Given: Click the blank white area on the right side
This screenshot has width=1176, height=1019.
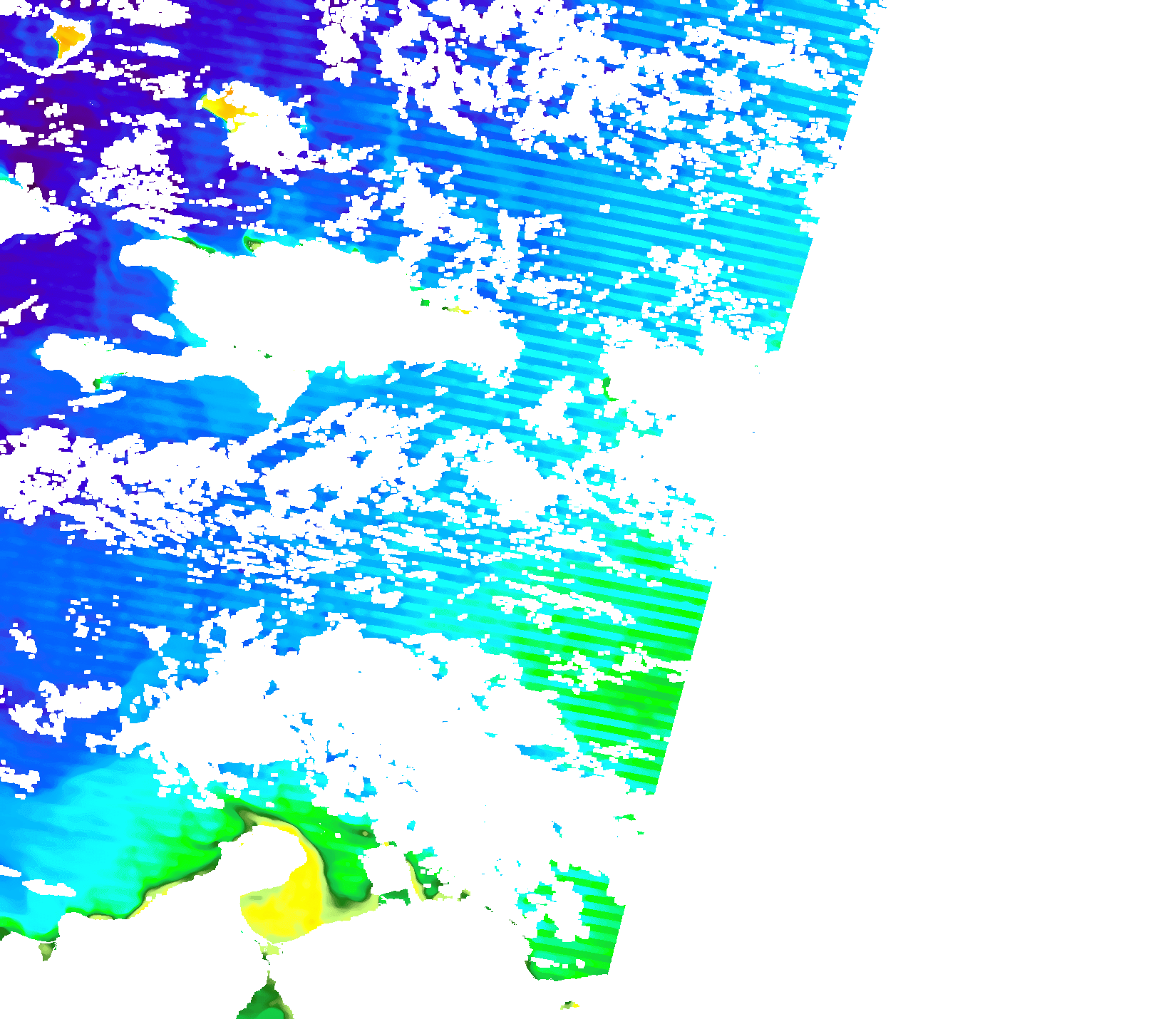Looking at the screenshot, I should (x=962, y=570).
